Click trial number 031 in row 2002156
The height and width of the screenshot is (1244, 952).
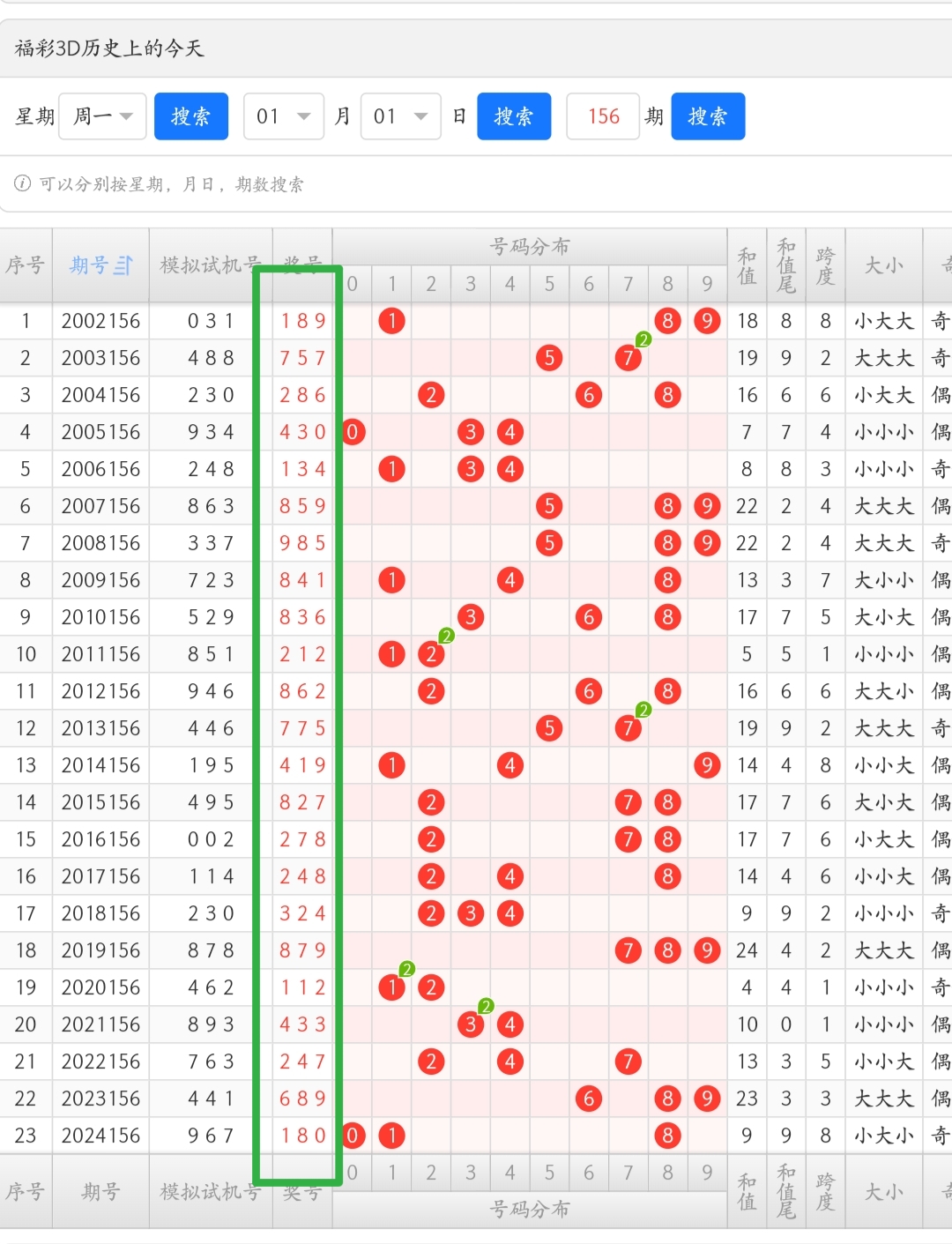211,321
